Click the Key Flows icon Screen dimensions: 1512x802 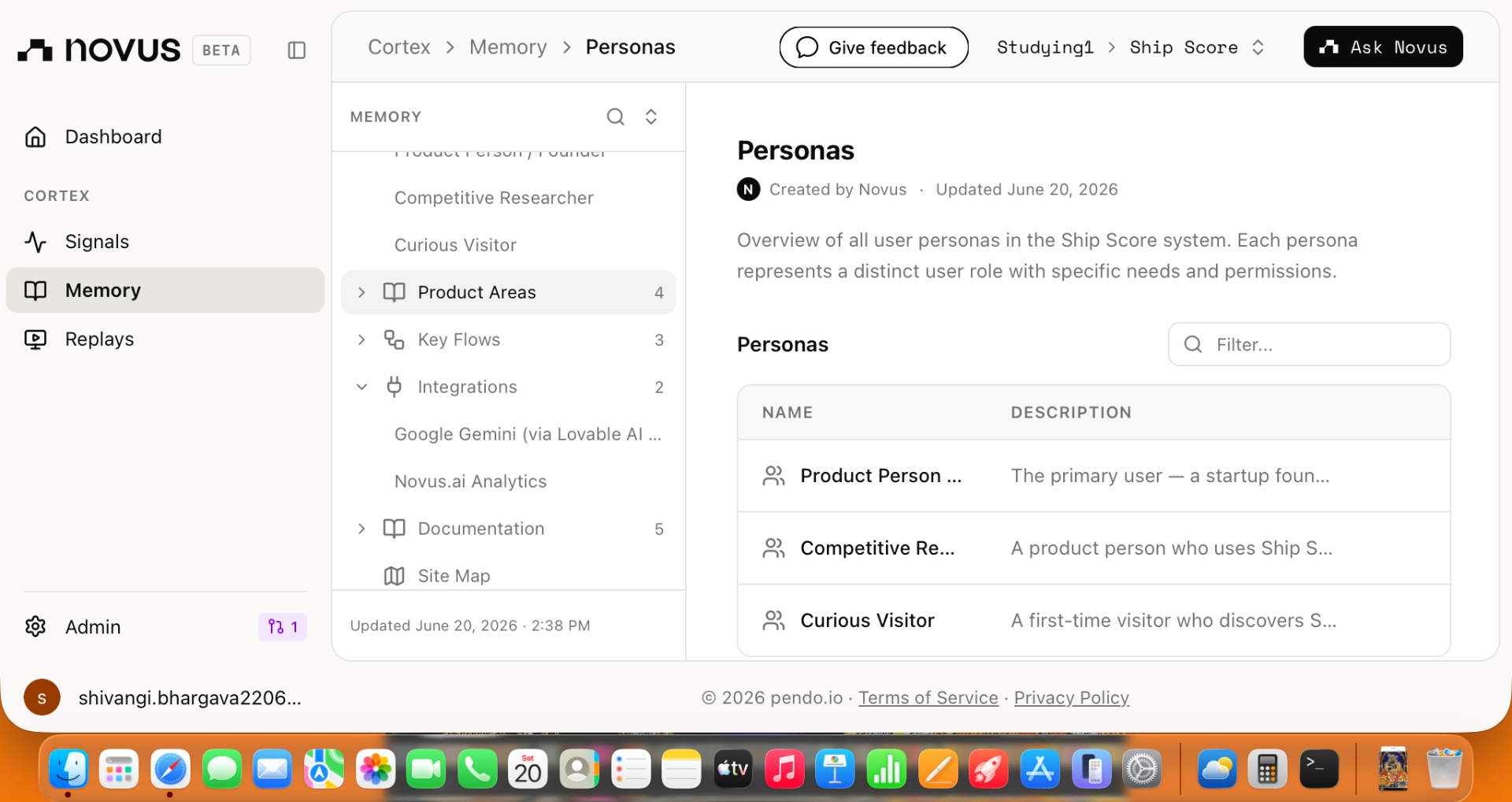395,340
